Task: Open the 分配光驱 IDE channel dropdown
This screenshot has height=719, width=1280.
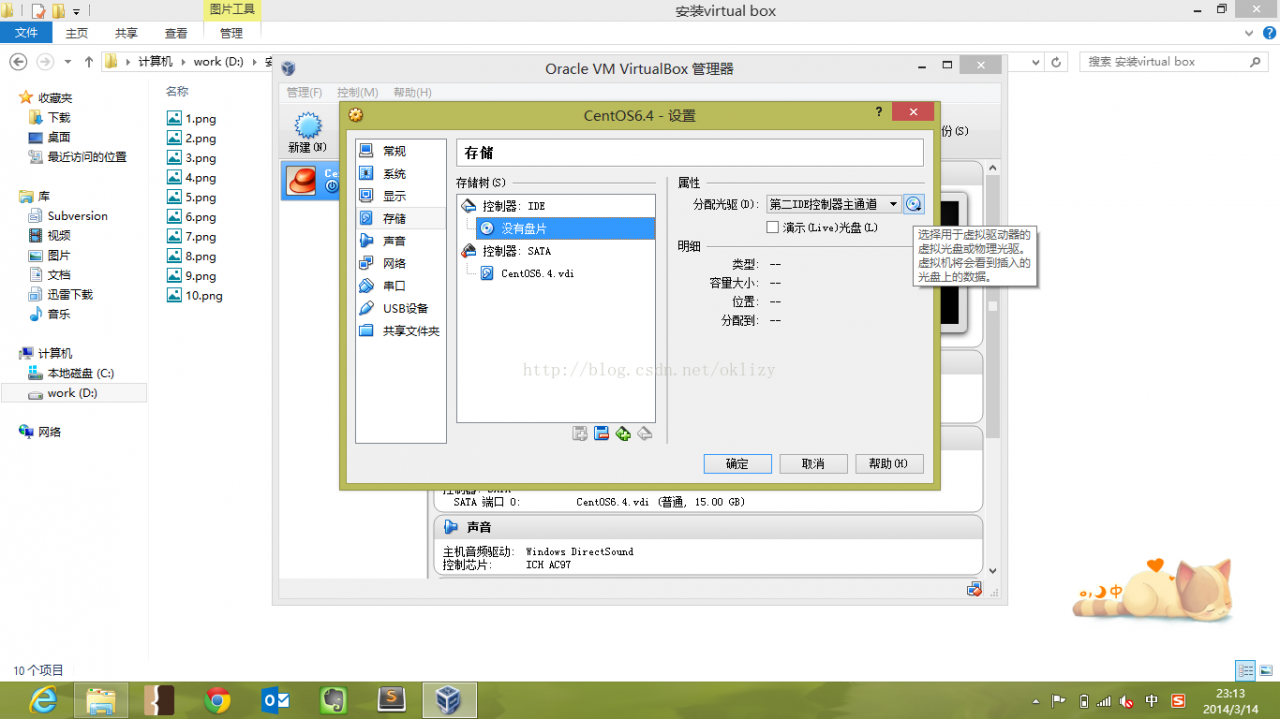Action: tap(834, 204)
